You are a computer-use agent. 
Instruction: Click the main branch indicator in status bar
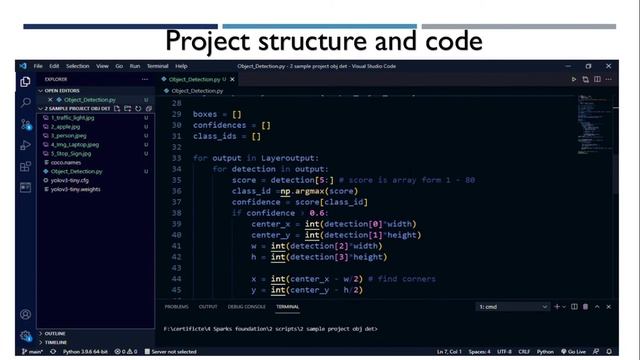click(x=32, y=351)
